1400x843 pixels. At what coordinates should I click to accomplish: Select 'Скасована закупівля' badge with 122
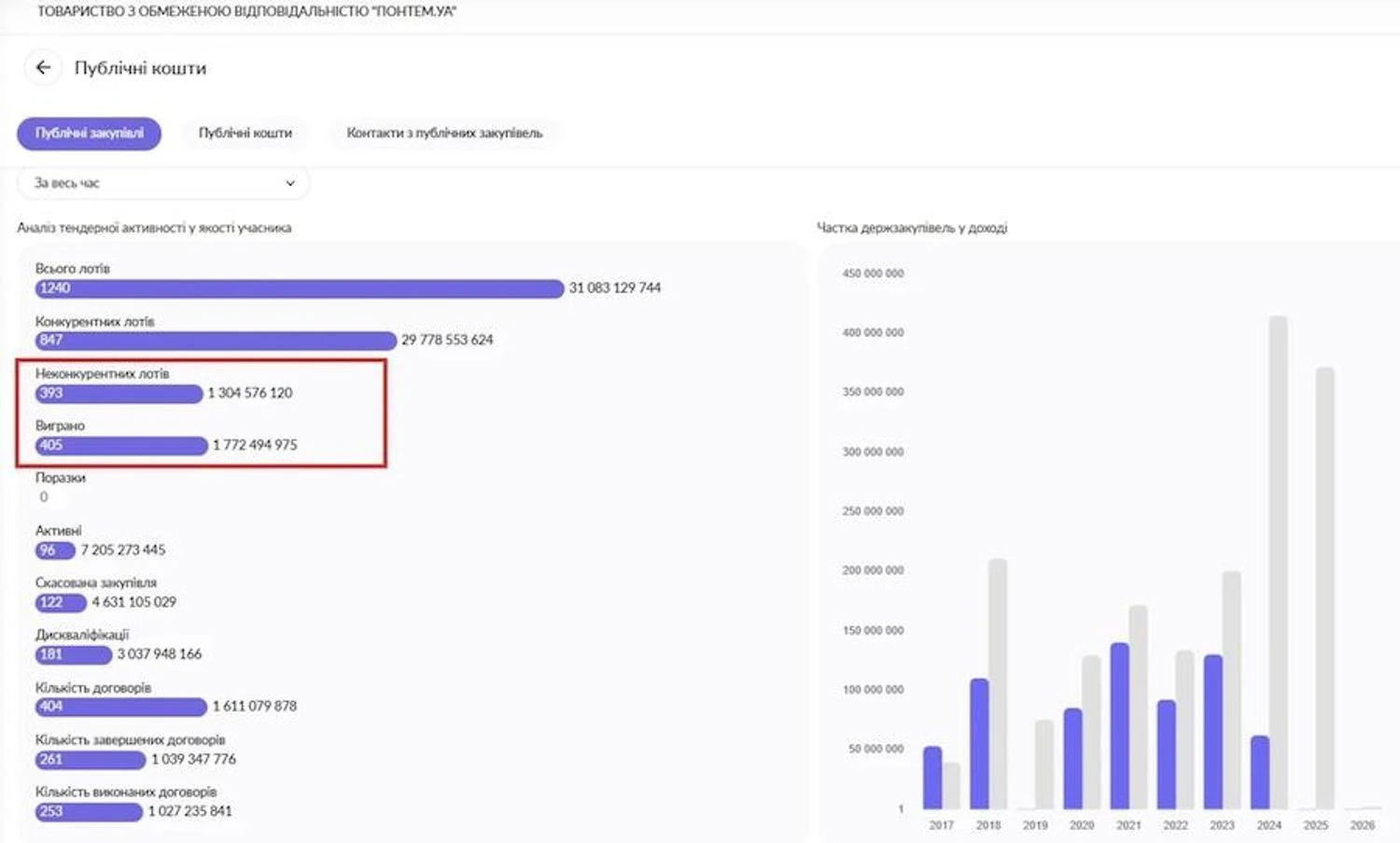pos(61,602)
